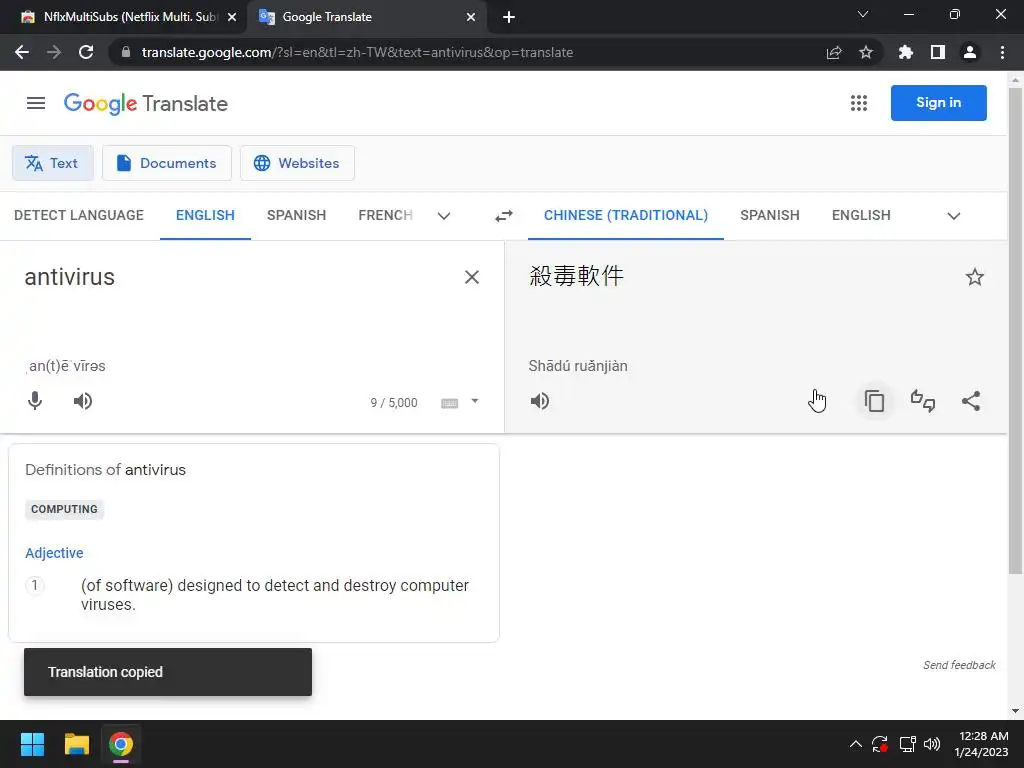The width and height of the screenshot is (1024, 768).
Task: Bookmark this tab with the address bar star
Action: (866, 52)
